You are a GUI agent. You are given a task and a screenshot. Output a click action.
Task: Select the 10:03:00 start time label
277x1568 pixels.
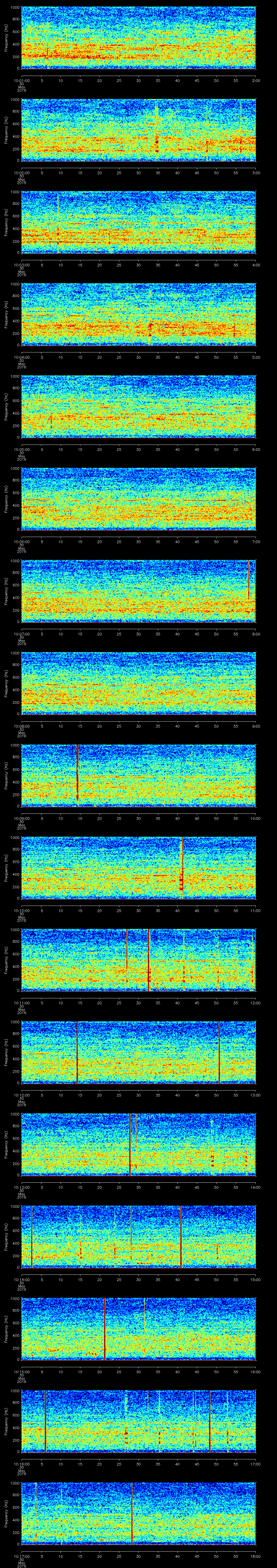21,265
